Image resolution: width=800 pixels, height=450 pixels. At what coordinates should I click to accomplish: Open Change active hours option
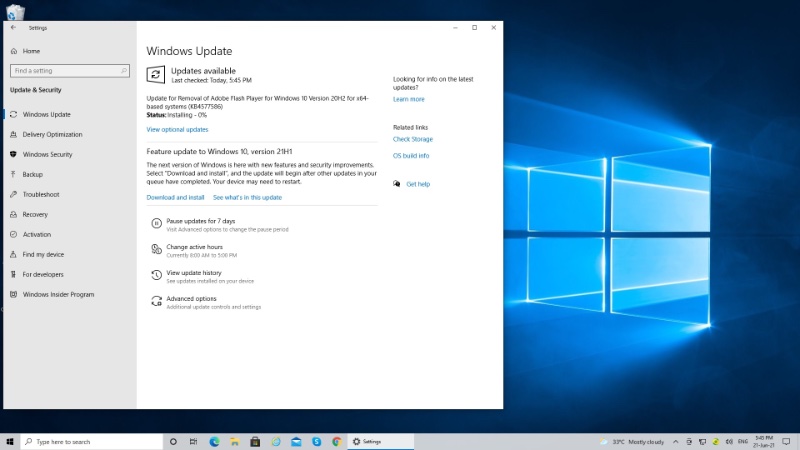click(x=194, y=247)
